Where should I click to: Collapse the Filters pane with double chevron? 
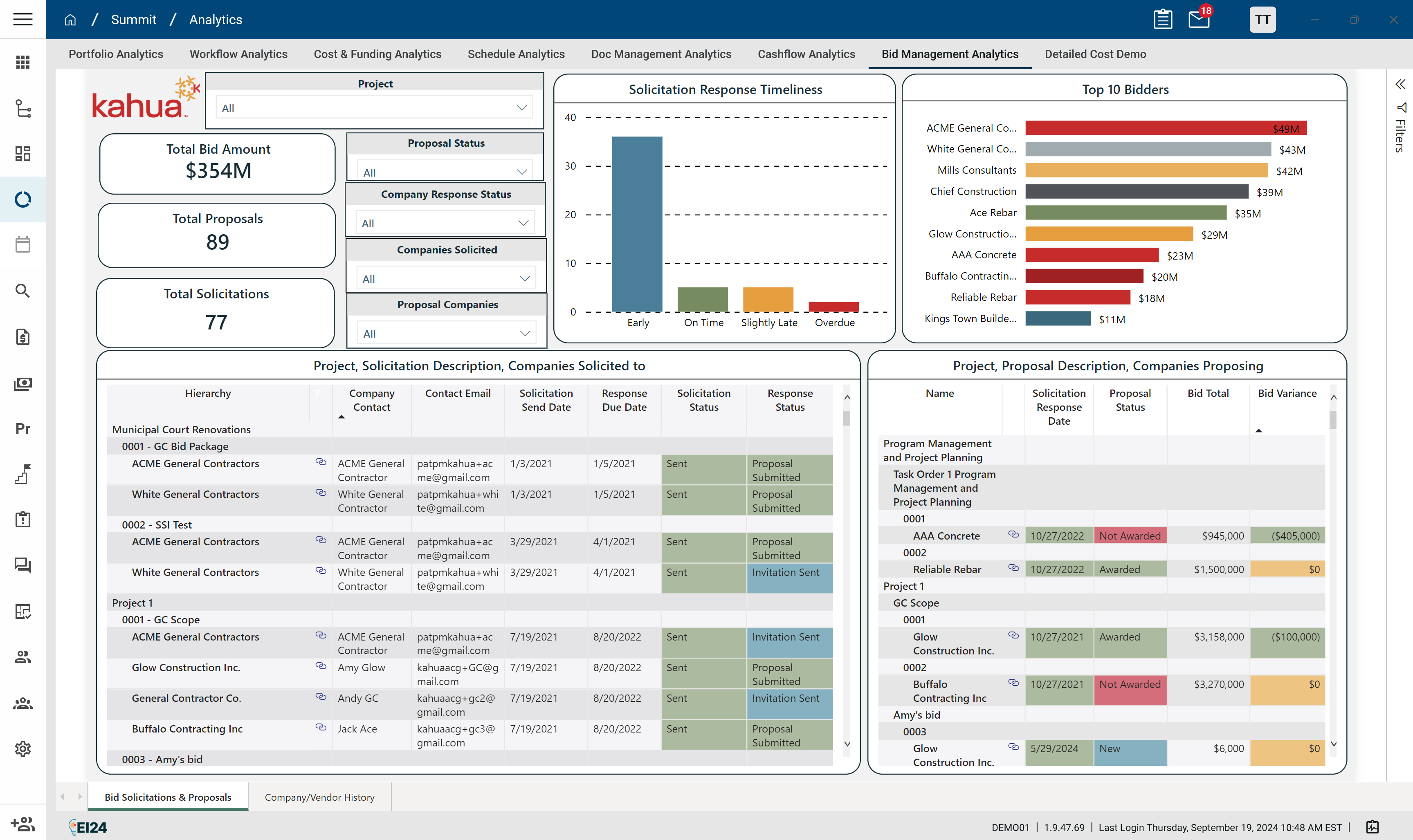coord(1400,84)
